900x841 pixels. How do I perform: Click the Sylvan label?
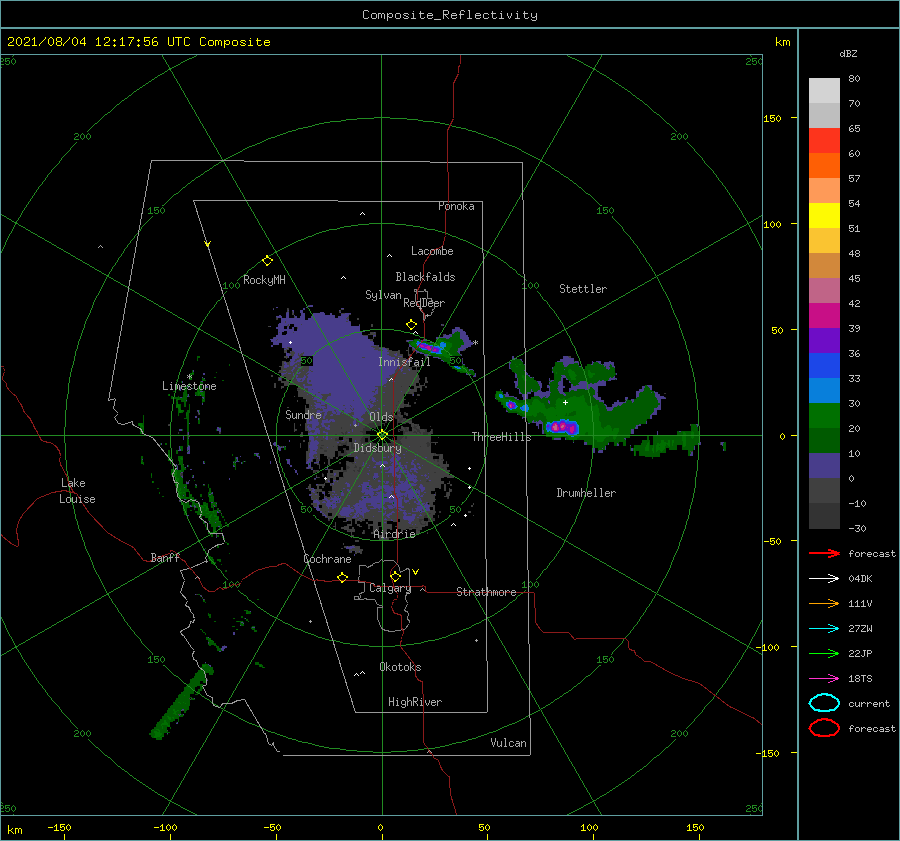(x=383, y=295)
